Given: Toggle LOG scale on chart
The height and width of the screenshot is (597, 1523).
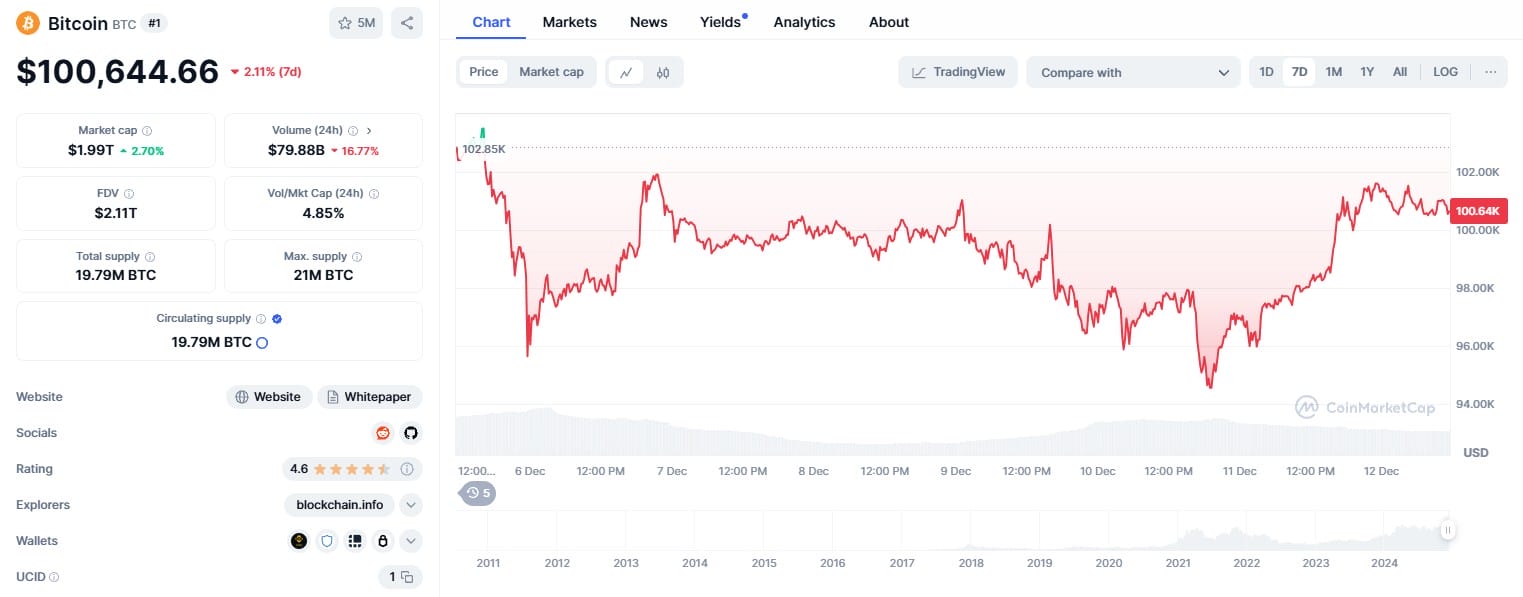Looking at the screenshot, I should pyautogui.click(x=1445, y=72).
